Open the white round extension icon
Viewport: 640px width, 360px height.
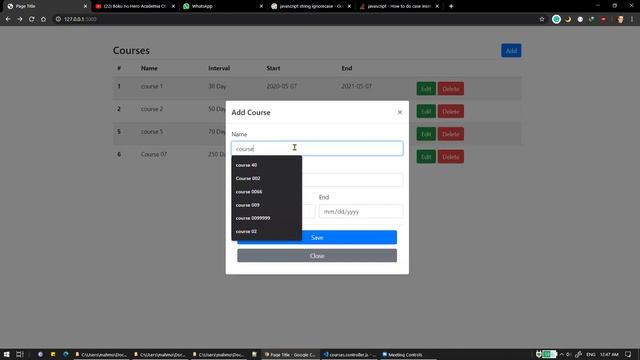pos(580,19)
